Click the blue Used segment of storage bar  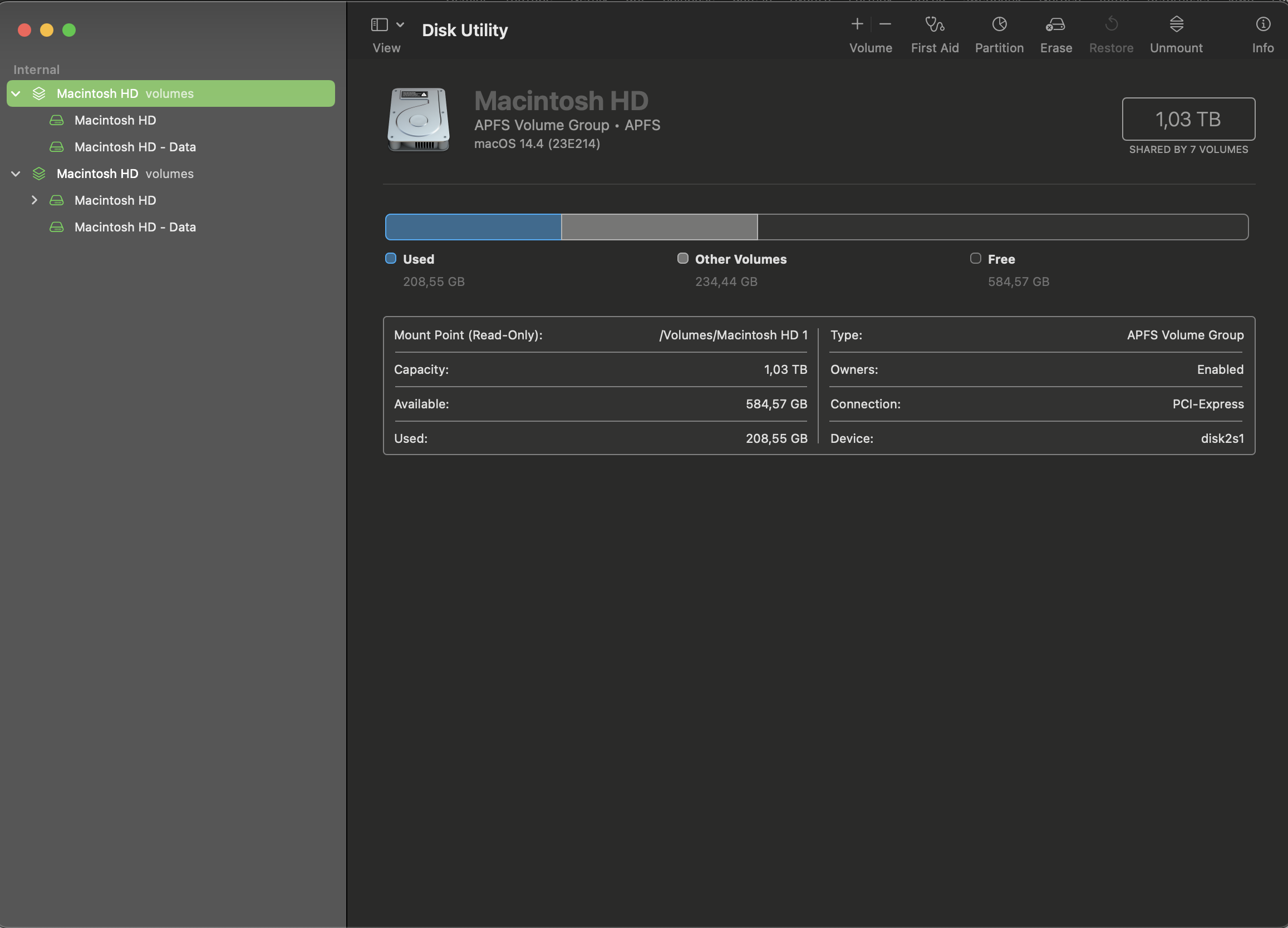tap(473, 227)
